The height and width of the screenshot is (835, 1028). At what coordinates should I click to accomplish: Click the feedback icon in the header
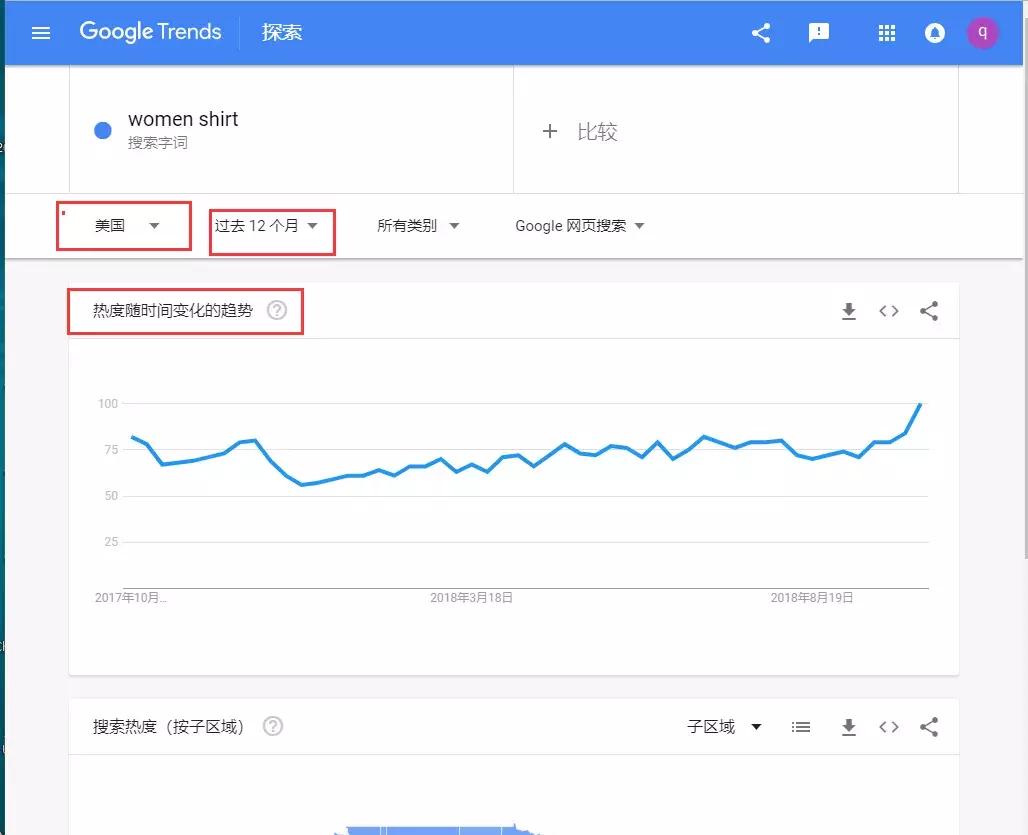coord(819,32)
